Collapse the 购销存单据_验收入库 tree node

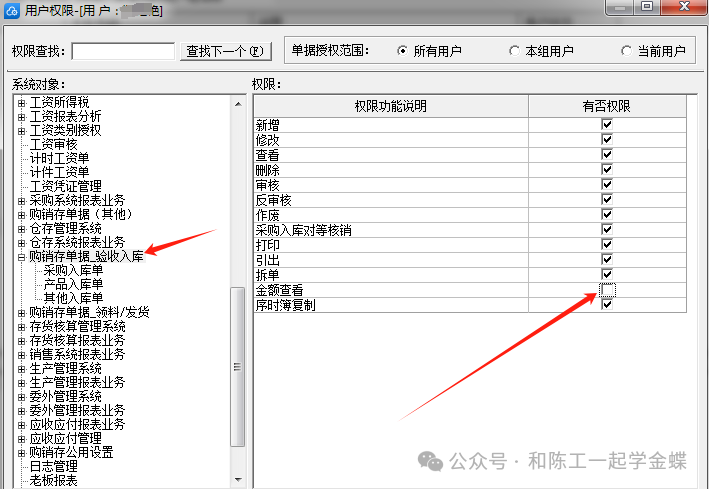point(21,257)
